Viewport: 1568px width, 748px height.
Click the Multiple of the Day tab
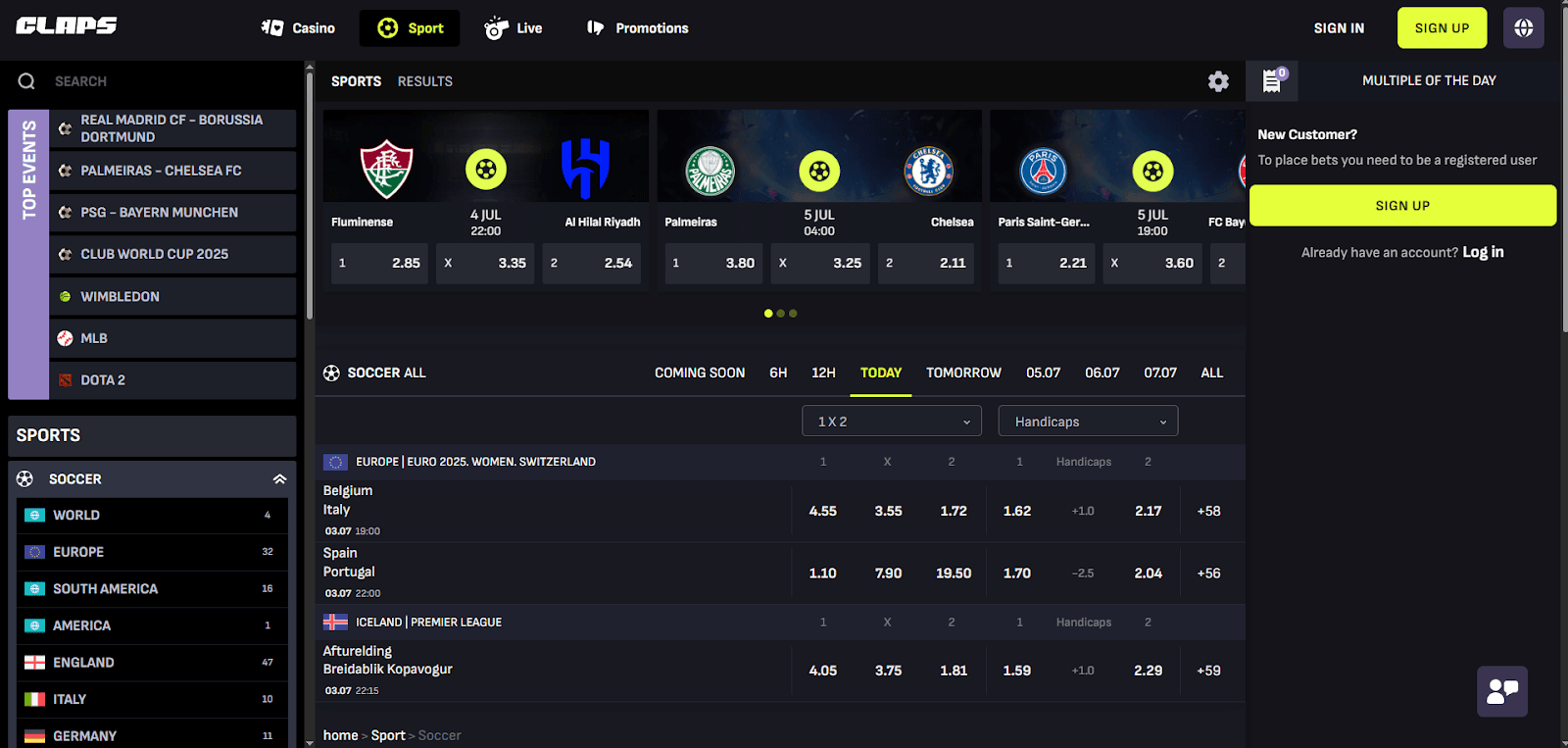(1429, 80)
